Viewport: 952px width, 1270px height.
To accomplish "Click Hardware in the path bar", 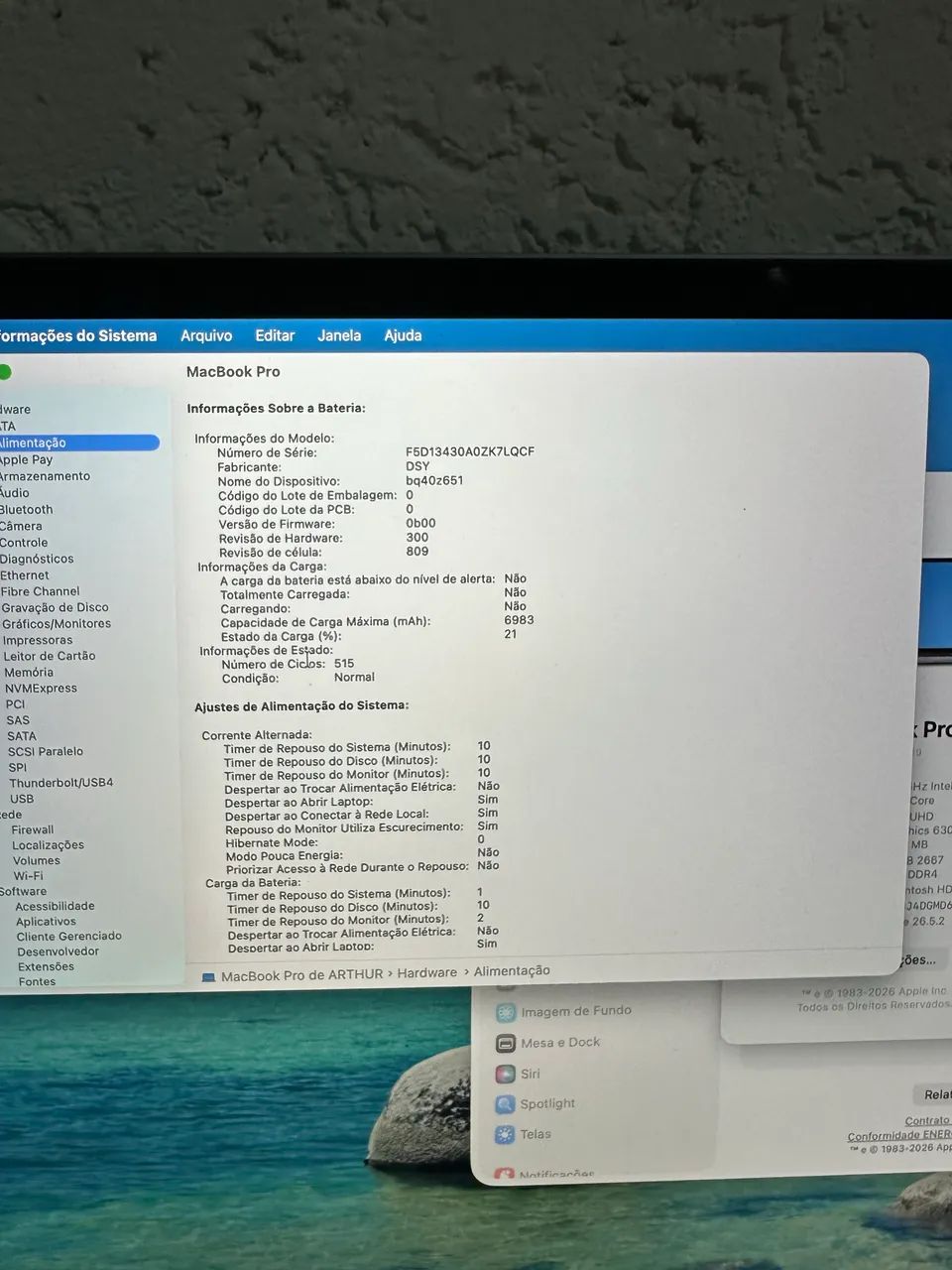I will (x=427, y=973).
